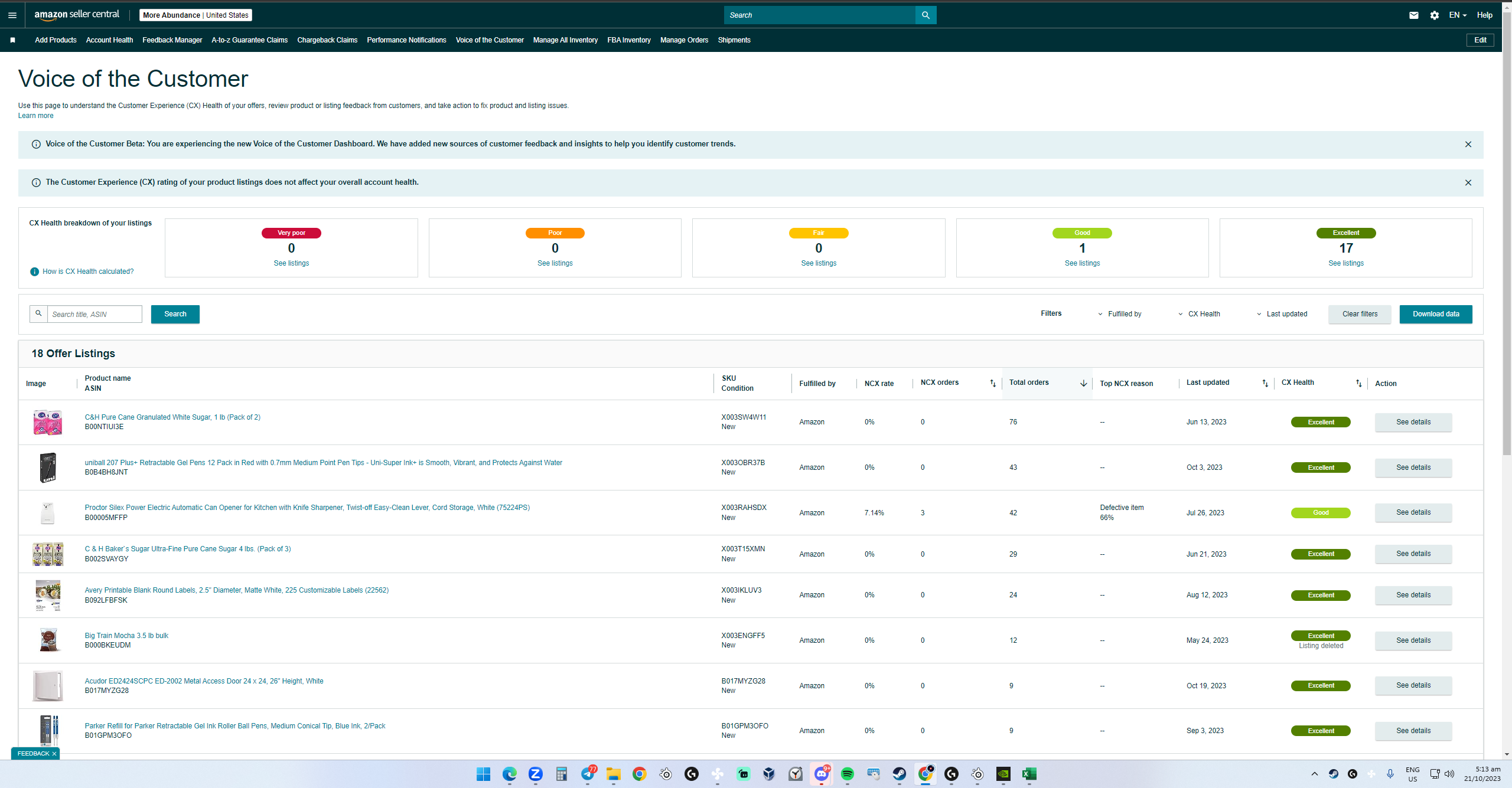Click the C&H Pure Cane Sugar product thumbnail
Viewport: 1512px width, 788px height.
coord(48,423)
